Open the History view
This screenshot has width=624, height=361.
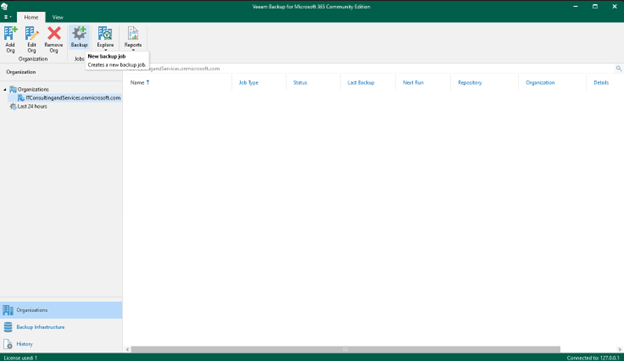pyautogui.click(x=24, y=344)
